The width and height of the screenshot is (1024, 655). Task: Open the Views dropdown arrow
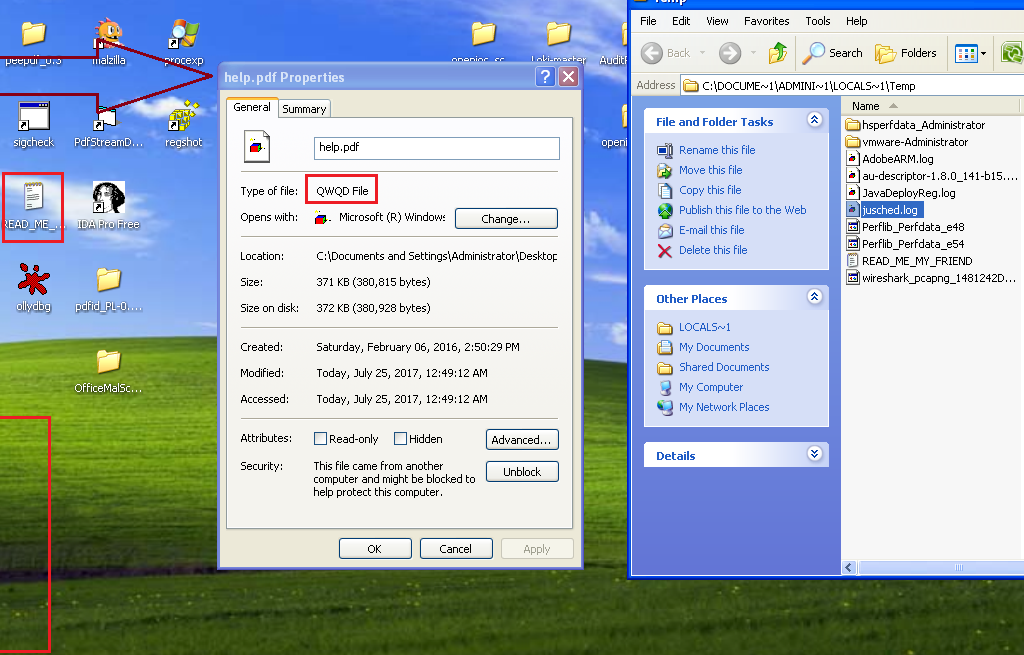(983, 54)
